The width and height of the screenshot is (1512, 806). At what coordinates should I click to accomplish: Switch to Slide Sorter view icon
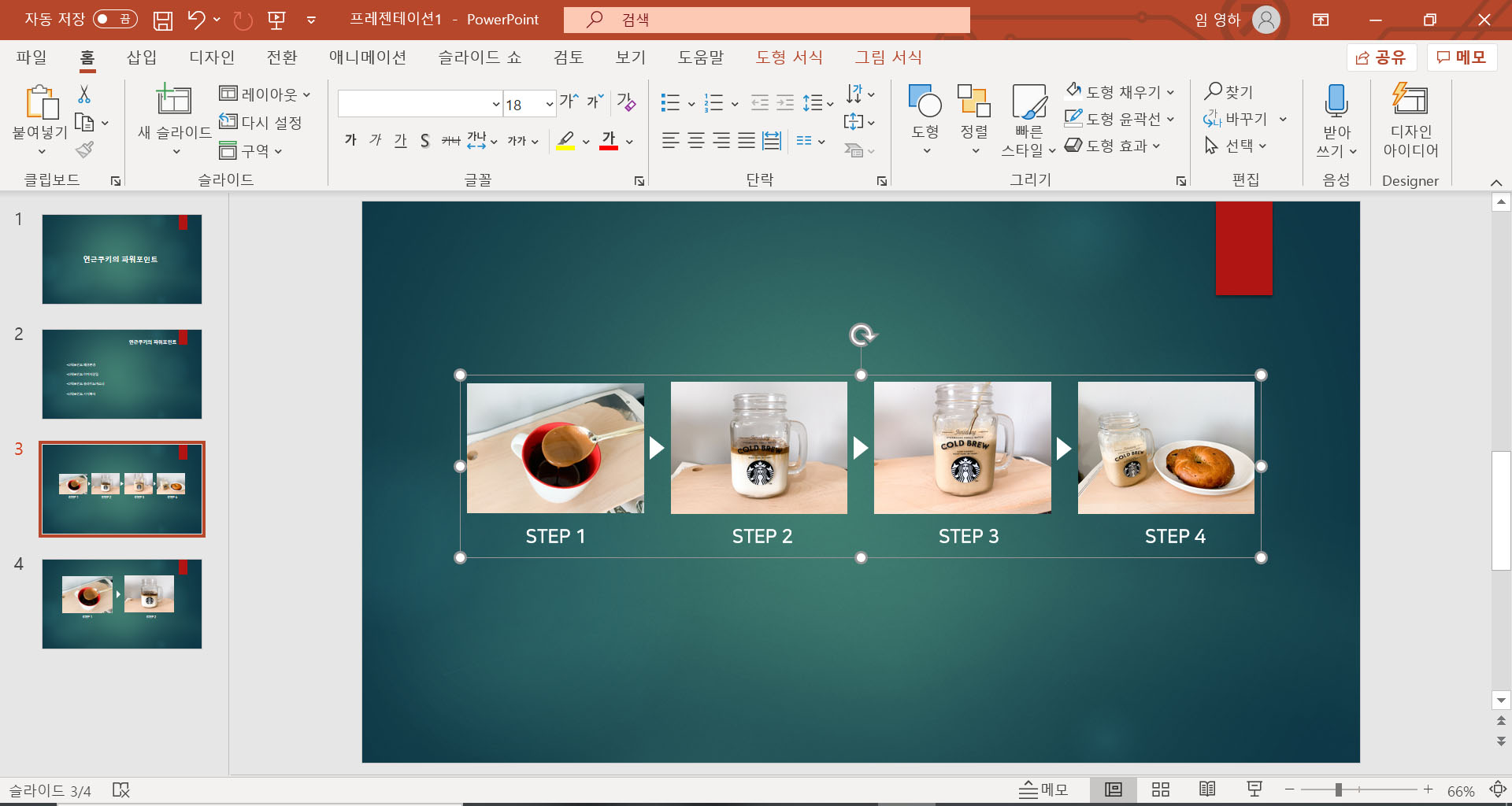(1161, 789)
